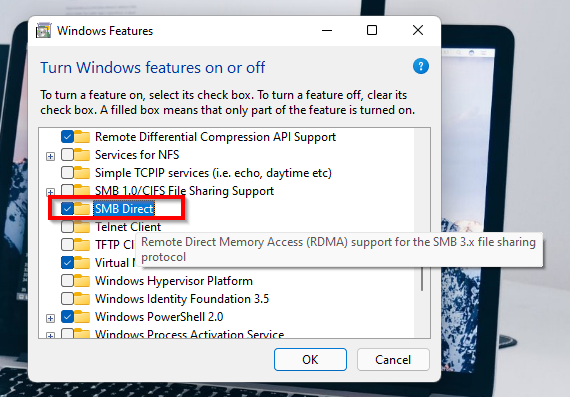Viewport: 570px width, 397px height.
Task: Click the blue help question mark icon
Action: click(x=421, y=66)
